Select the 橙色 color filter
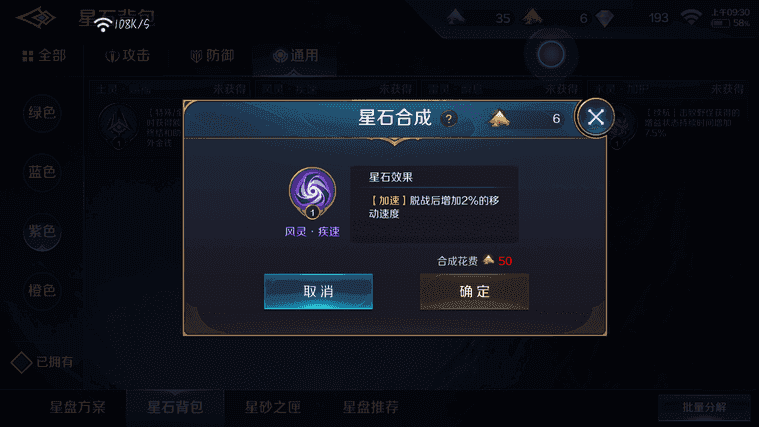This screenshot has height=427, width=759. [42, 290]
